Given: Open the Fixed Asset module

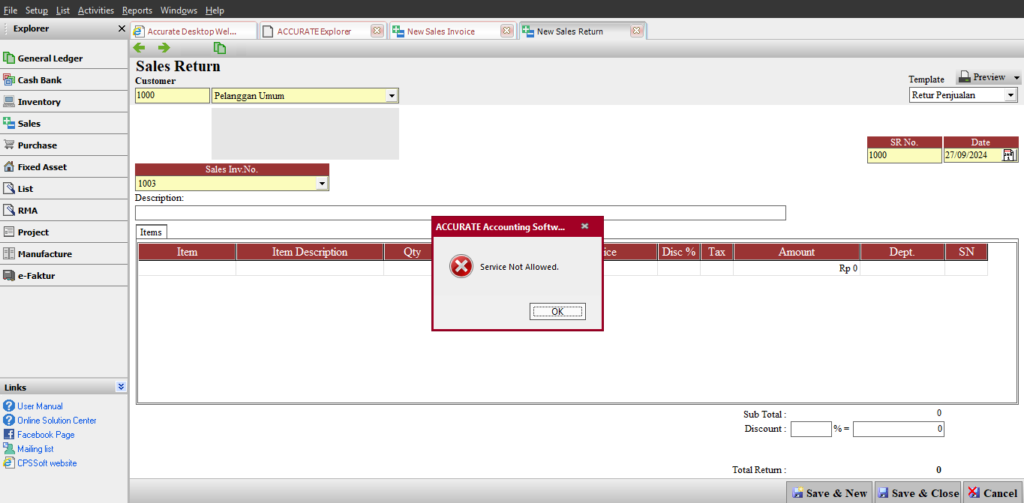Looking at the screenshot, I should (x=63, y=167).
